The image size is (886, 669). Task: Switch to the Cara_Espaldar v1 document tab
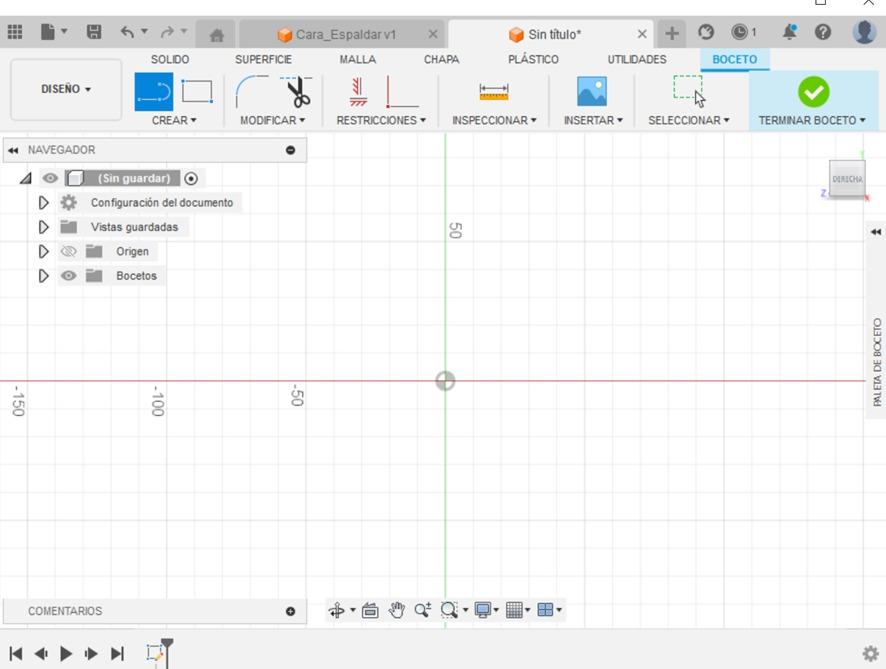click(341, 34)
